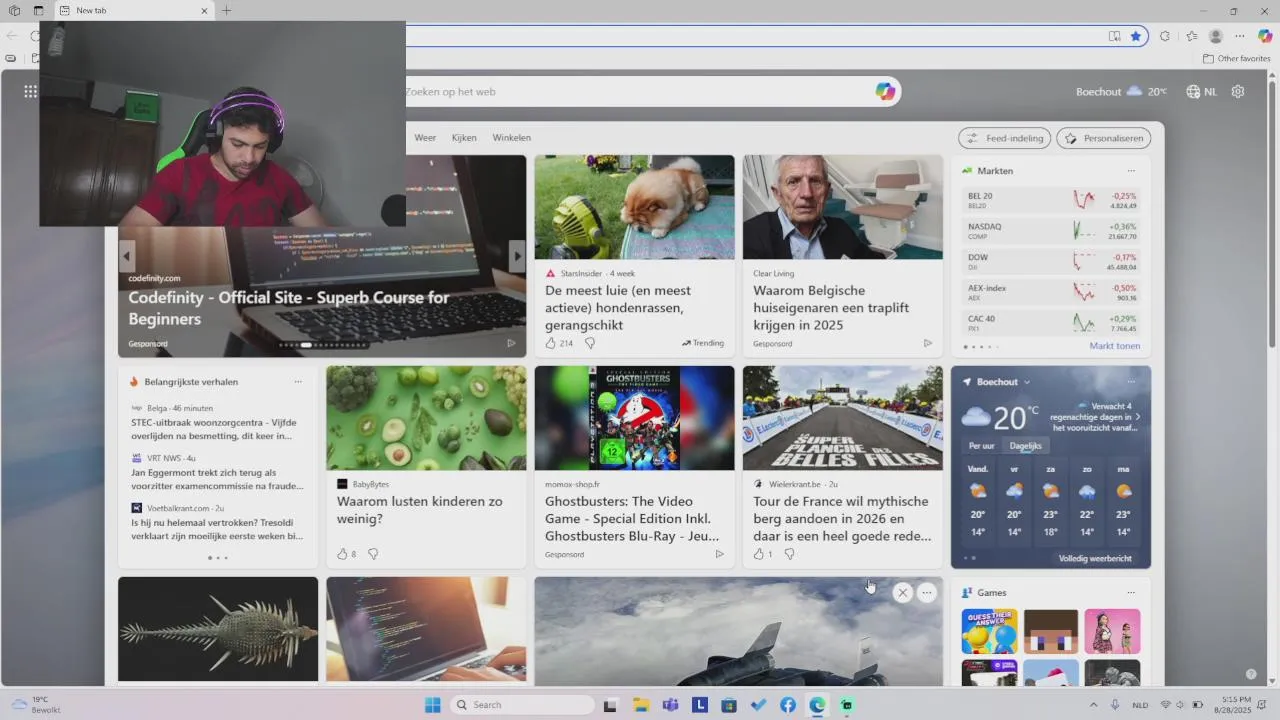Like the 'Waarom lusten kinderen zo weinig?' article

tap(342, 554)
